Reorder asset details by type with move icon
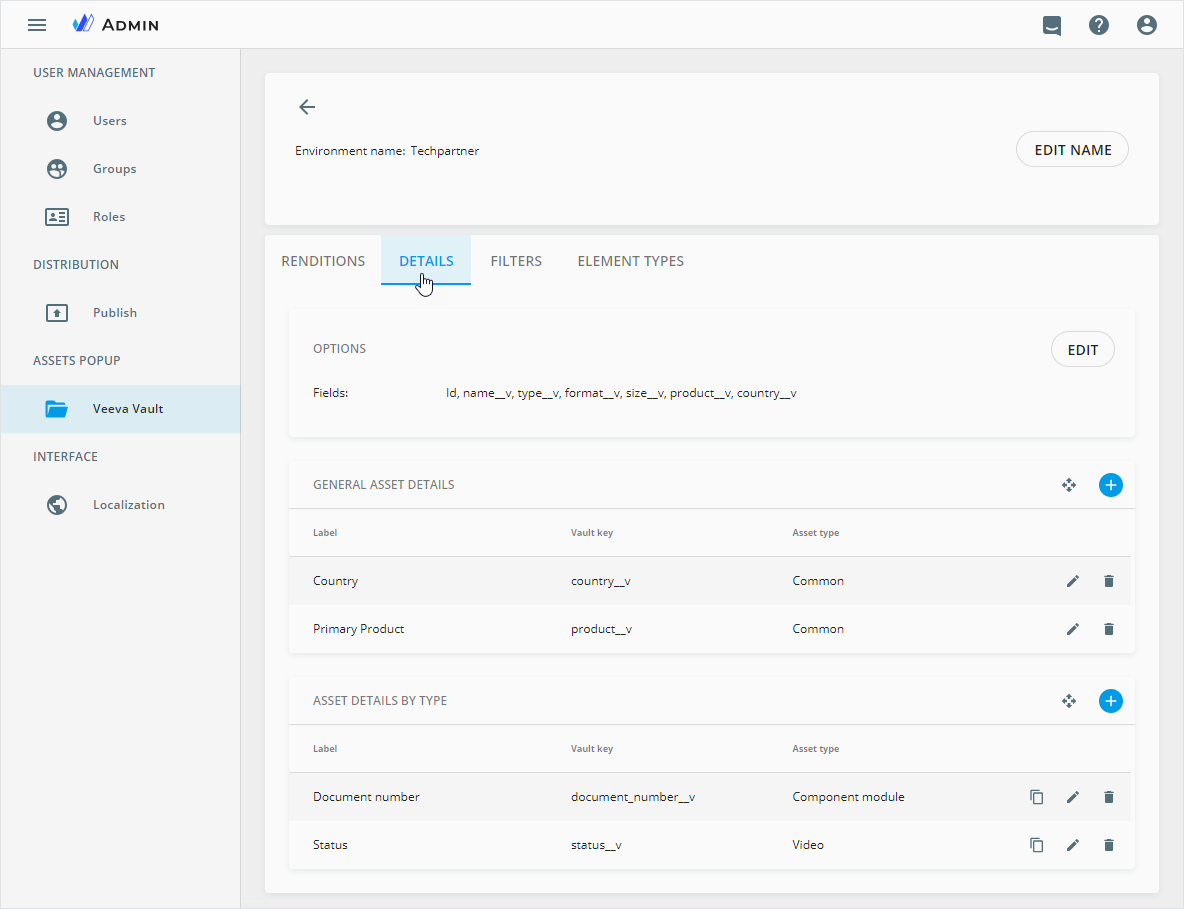Viewport: 1184px width, 909px height. (1069, 701)
